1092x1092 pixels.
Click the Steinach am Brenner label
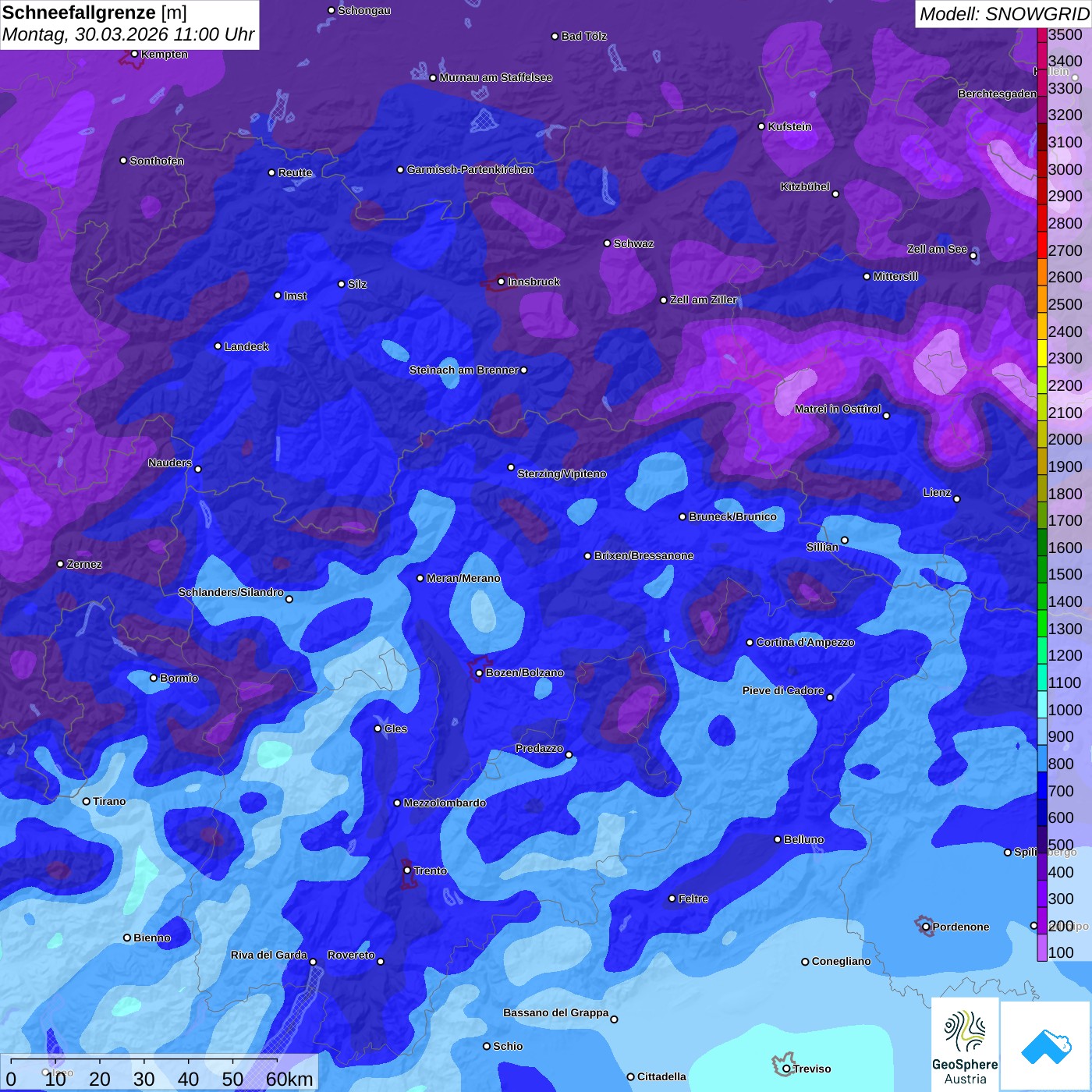click(x=463, y=370)
